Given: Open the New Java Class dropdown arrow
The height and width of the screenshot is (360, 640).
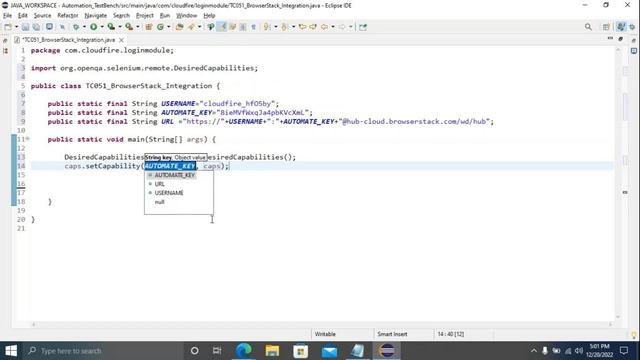Looking at the screenshot, I should (x=169, y=27).
